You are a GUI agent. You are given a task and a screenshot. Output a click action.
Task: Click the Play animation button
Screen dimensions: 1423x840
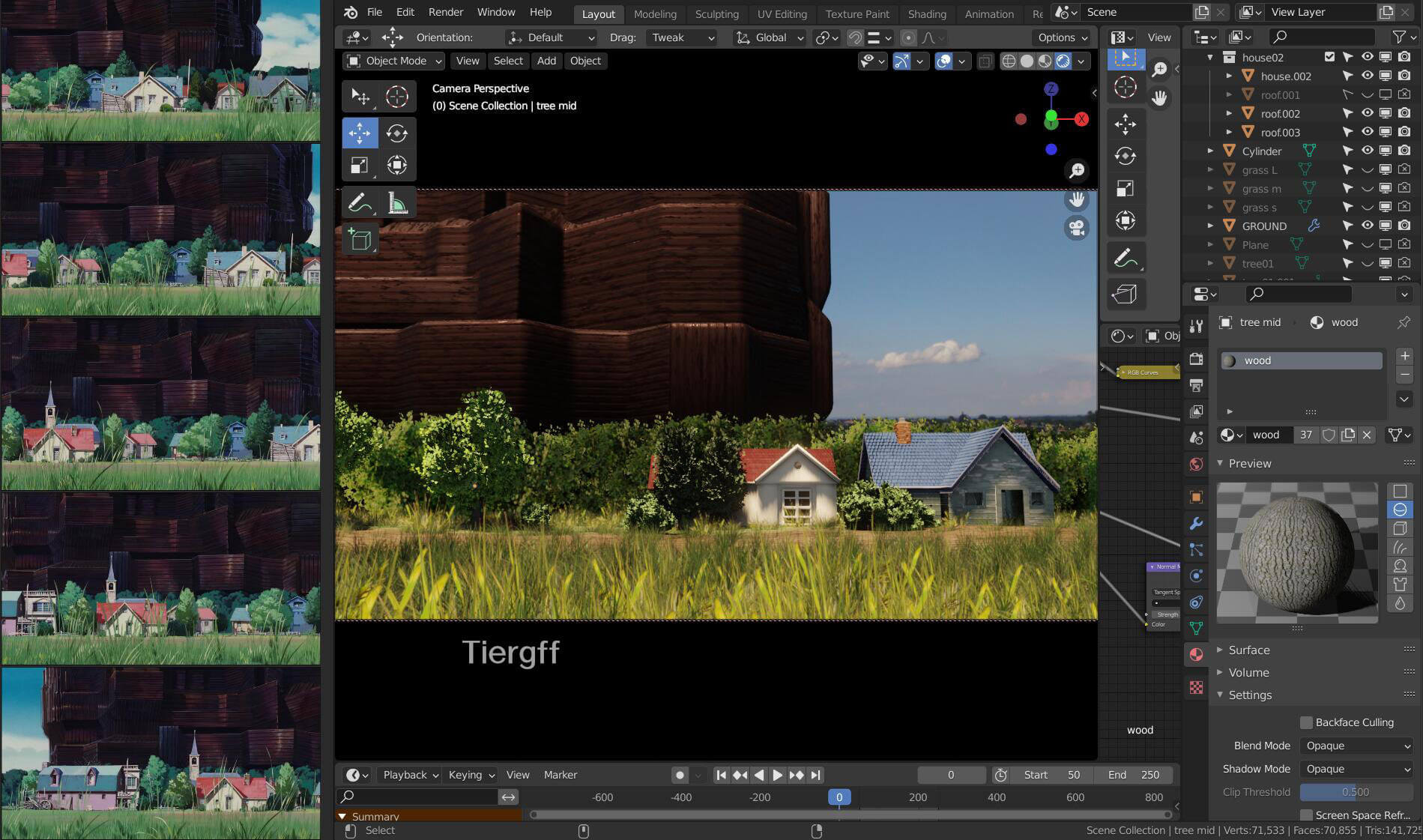coord(777,775)
